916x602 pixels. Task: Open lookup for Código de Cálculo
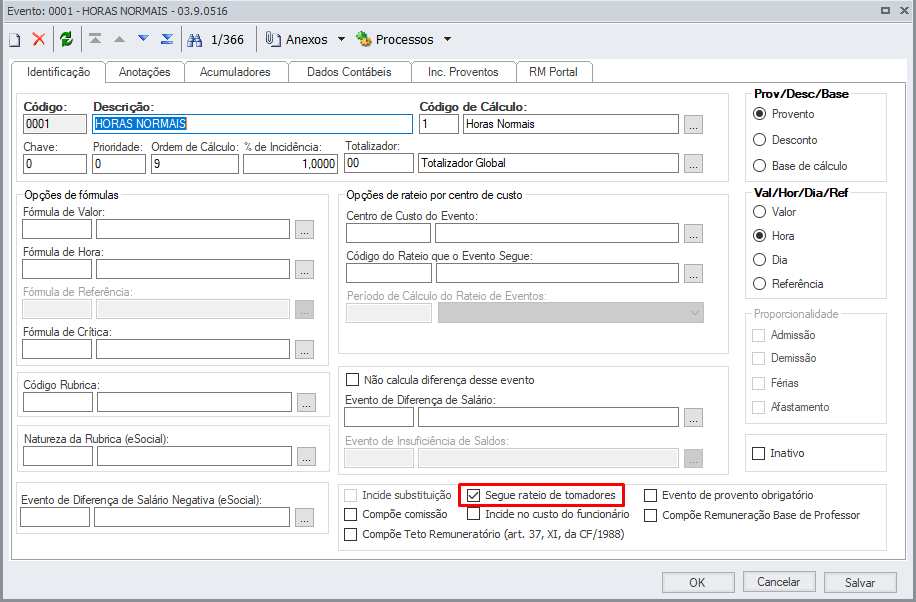[x=693, y=124]
